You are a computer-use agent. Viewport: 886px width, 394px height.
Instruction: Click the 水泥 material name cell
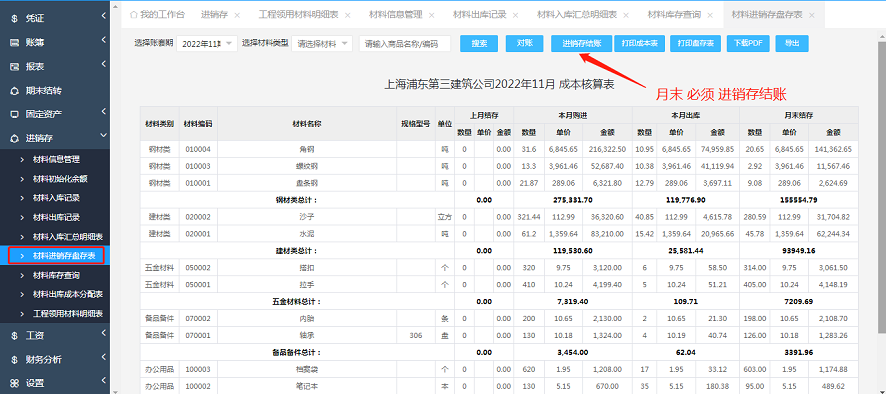[x=307, y=234]
